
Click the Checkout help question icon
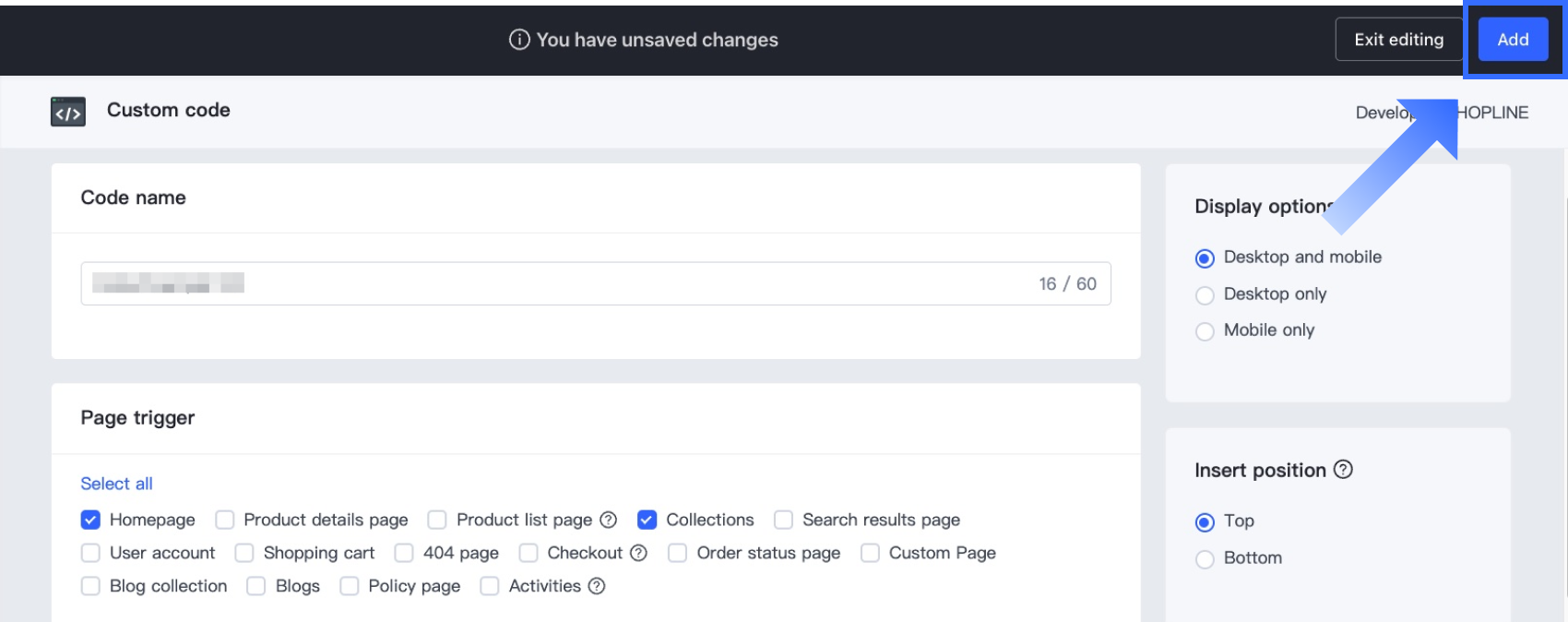(x=638, y=553)
